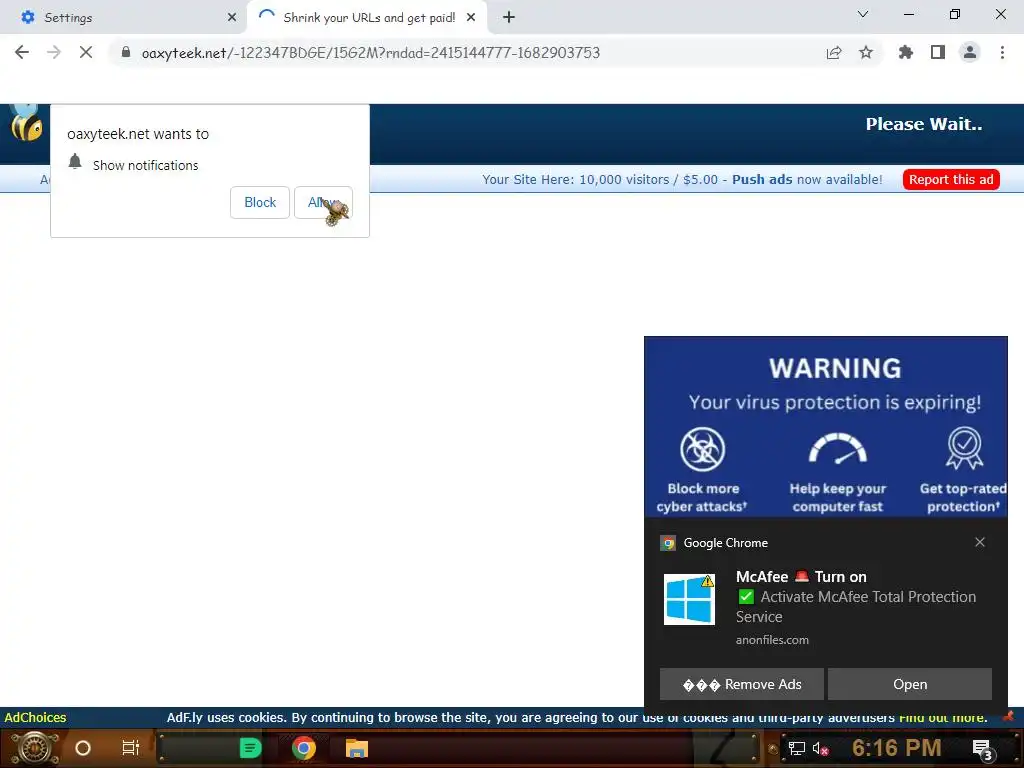Open the green notes app on taskbar

(250, 748)
